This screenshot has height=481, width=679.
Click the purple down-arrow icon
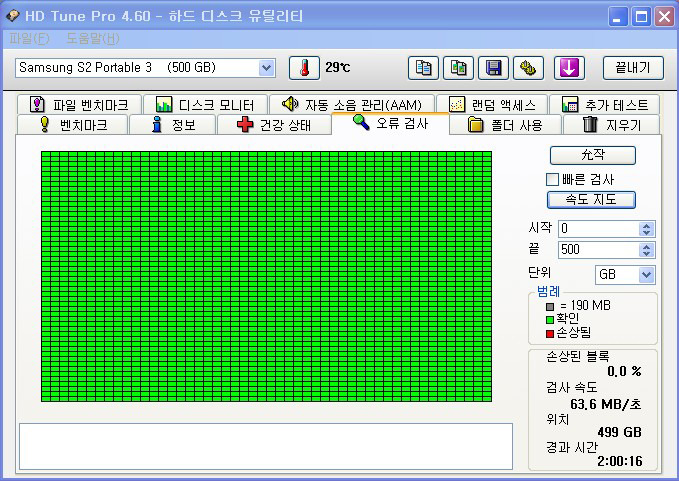(x=569, y=68)
